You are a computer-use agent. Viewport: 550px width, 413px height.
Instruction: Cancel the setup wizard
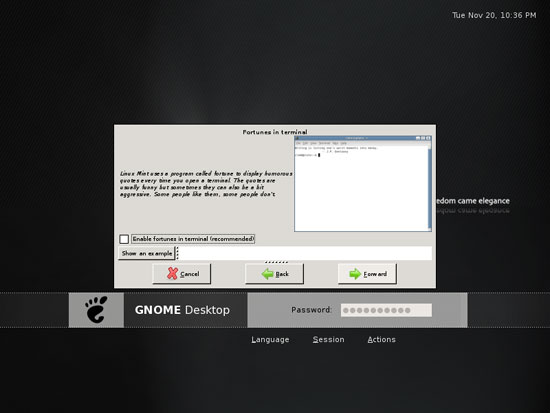click(x=182, y=274)
